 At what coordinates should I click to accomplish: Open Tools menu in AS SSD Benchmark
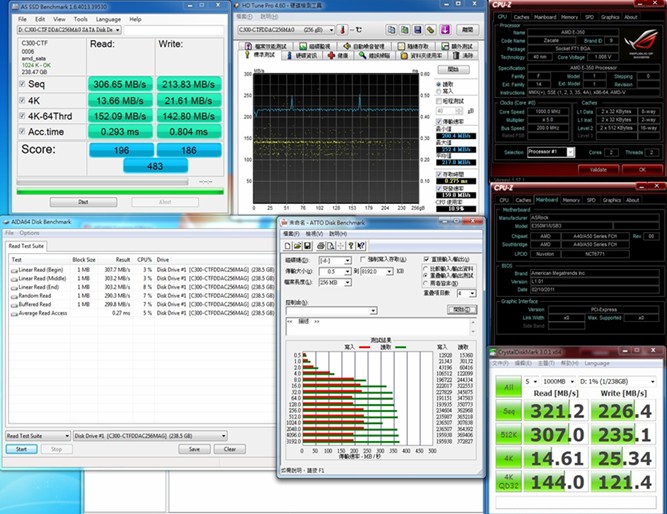click(80, 19)
